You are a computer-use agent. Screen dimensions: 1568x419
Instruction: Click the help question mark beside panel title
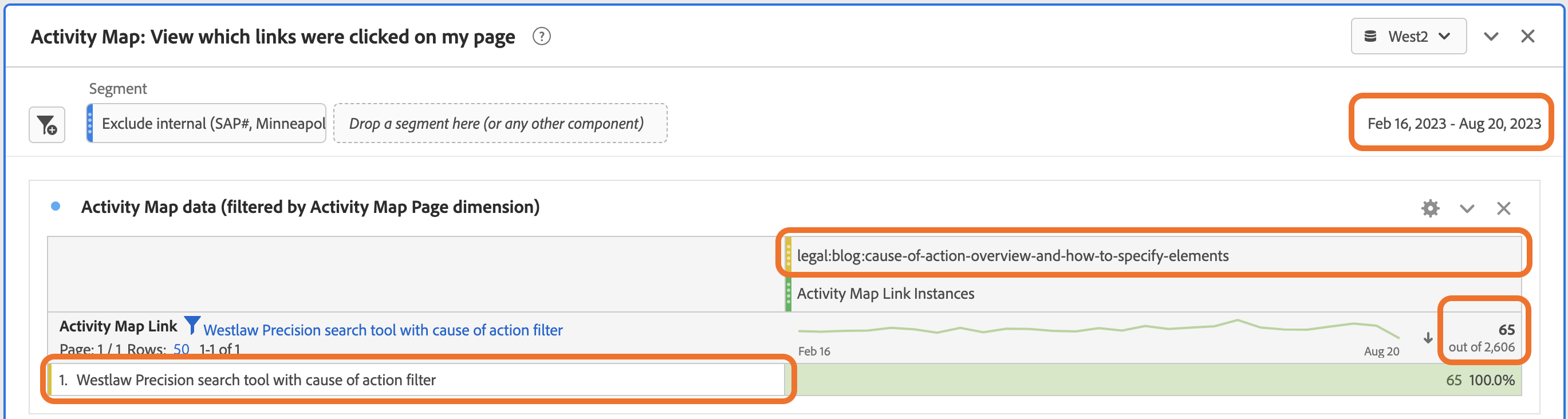(x=541, y=37)
